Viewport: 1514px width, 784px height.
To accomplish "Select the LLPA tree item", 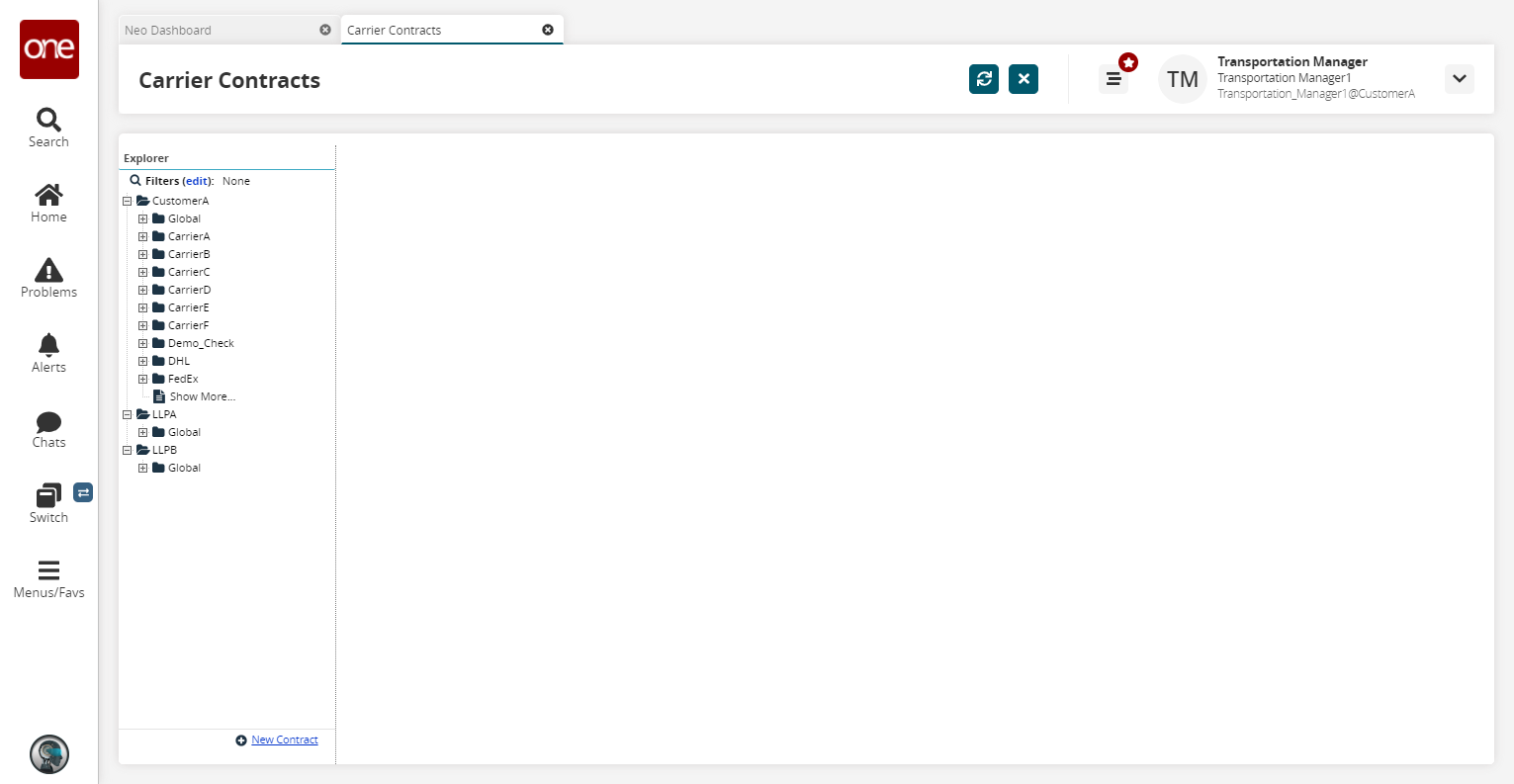I will [164, 414].
